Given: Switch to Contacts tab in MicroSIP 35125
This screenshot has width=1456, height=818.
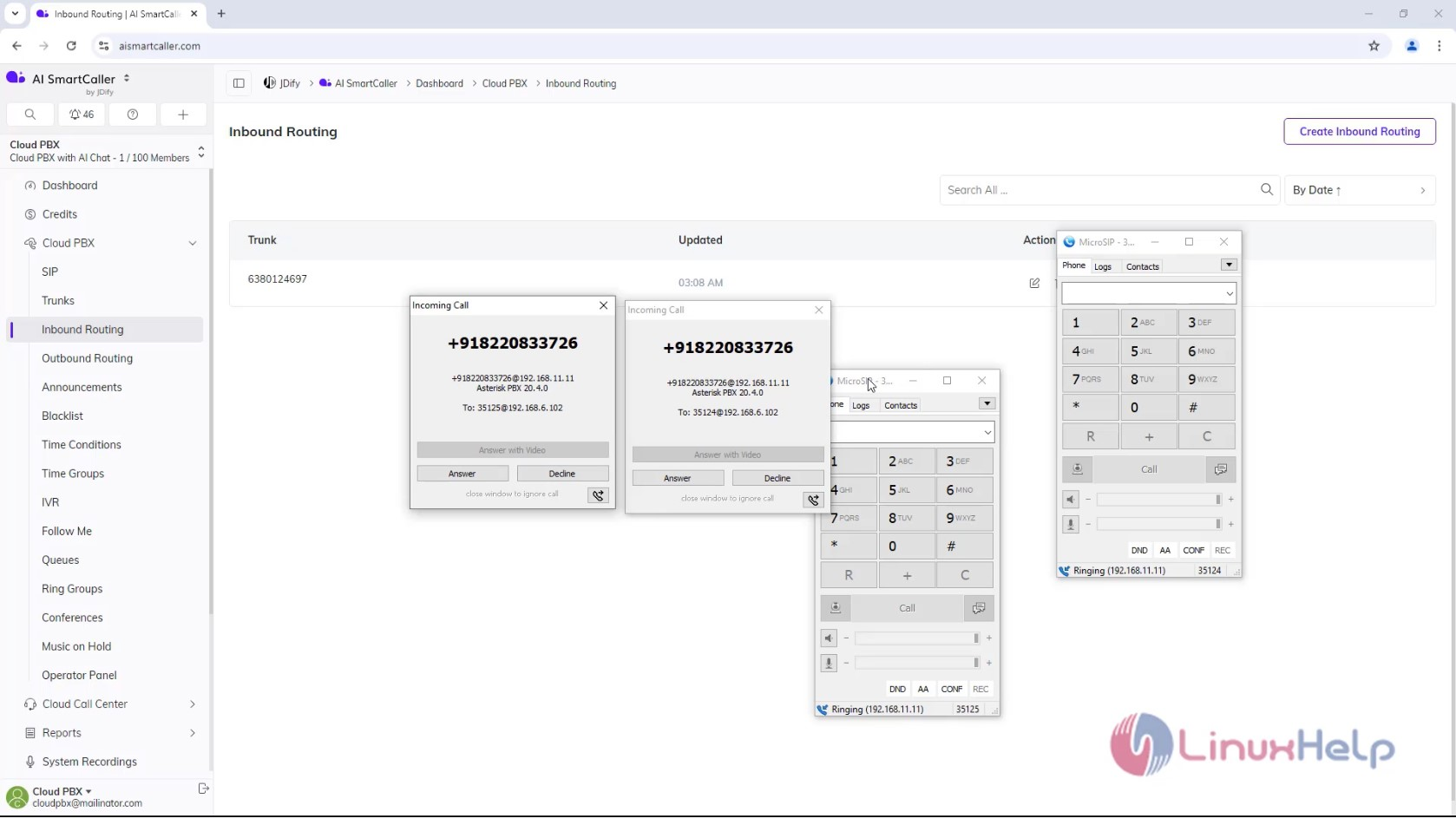Looking at the screenshot, I should point(901,405).
